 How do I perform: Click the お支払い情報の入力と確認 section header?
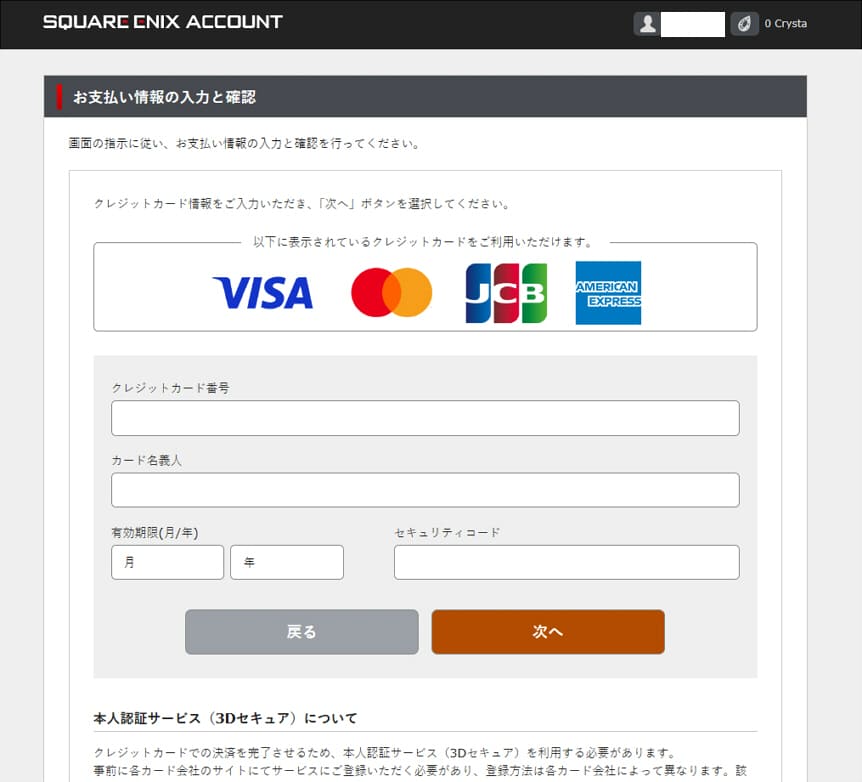(x=164, y=97)
